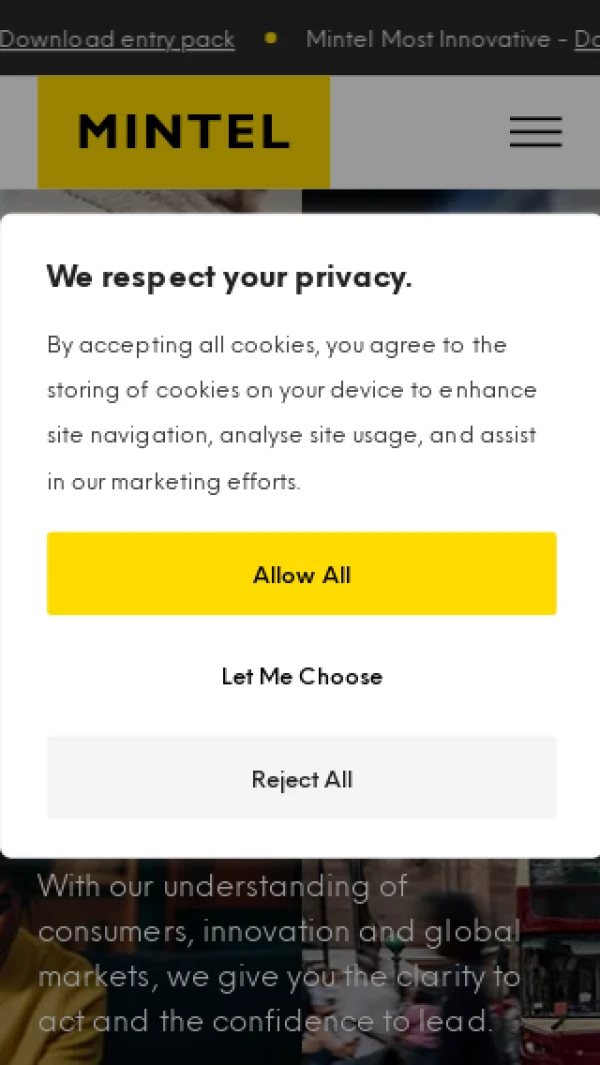Image resolution: width=600 pixels, height=1065 pixels.
Task: Open the hamburger navigation menu
Action: click(535, 132)
